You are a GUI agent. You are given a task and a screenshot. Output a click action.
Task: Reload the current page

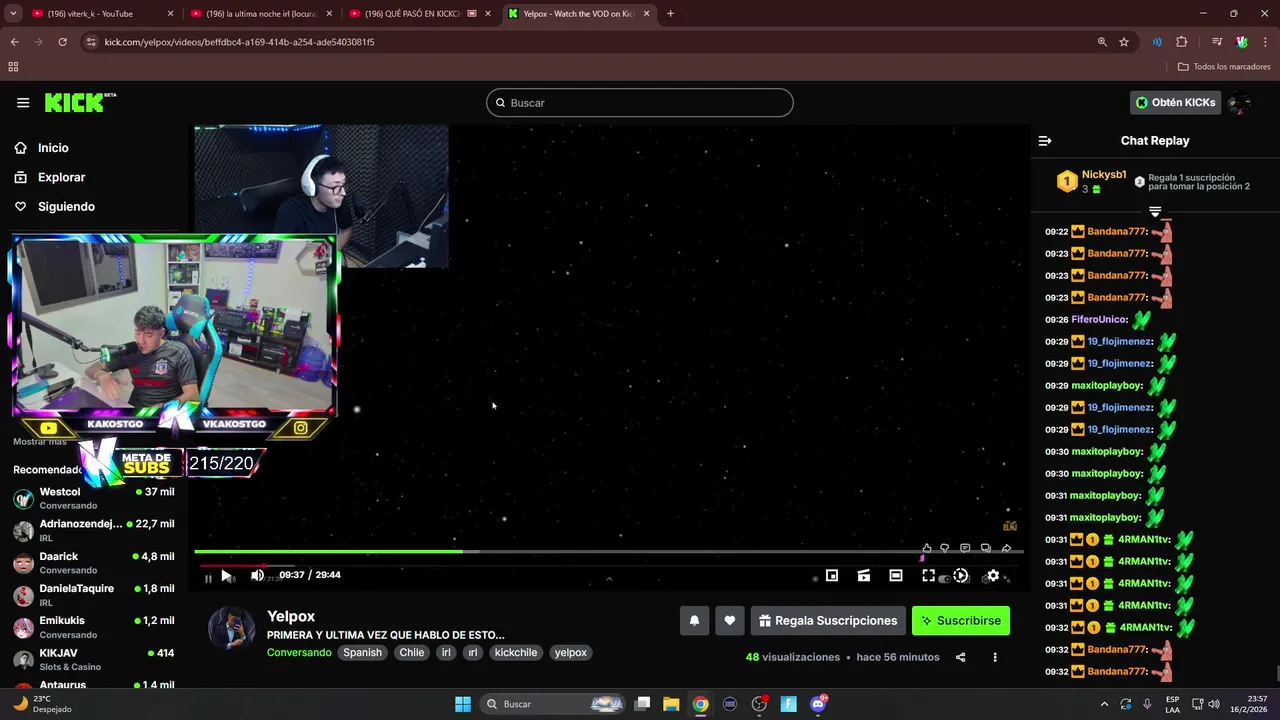coord(62,42)
